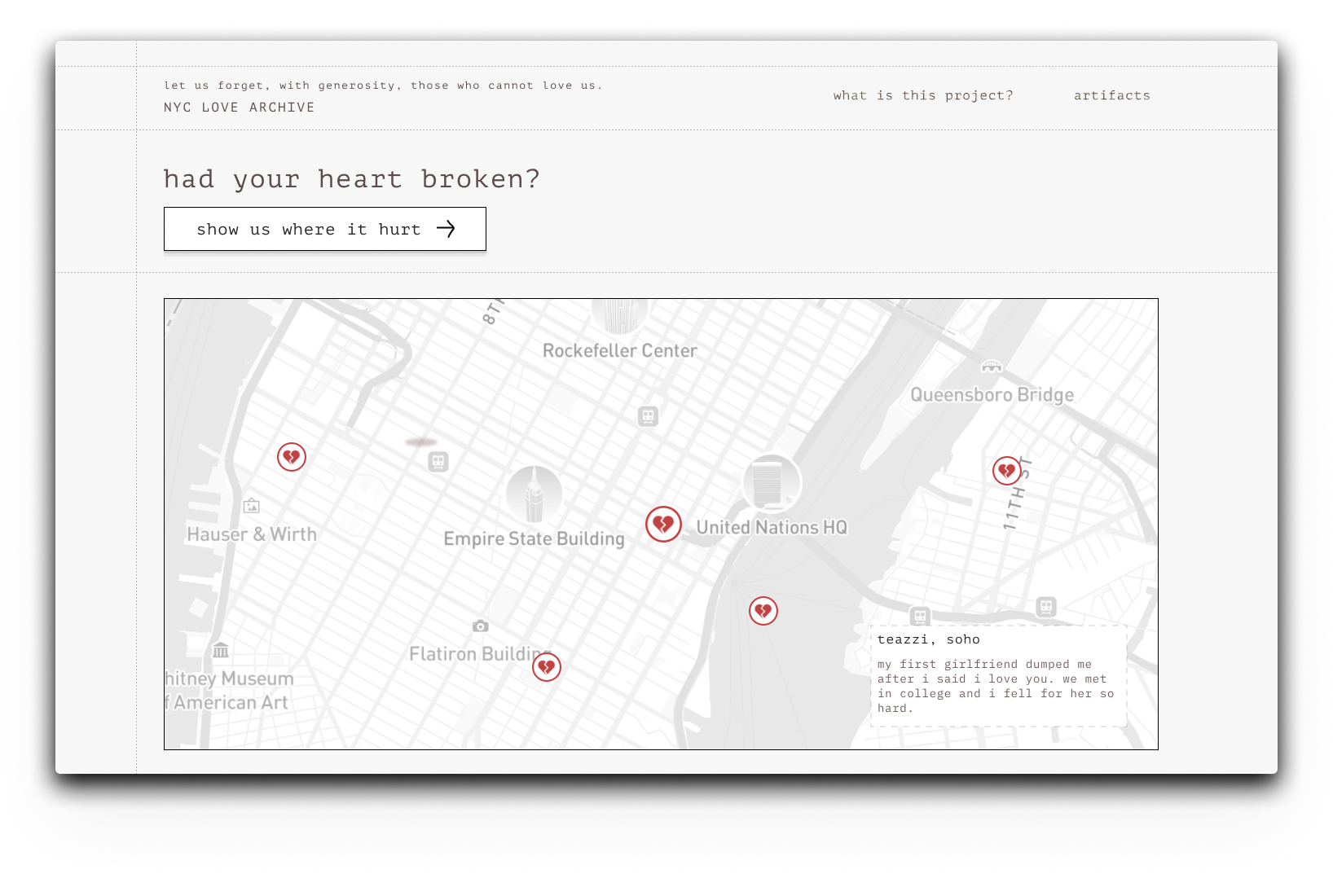The image size is (1333, 896).
Task: Click the subway station icon near Rockefeller Center
Action: (646, 416)
